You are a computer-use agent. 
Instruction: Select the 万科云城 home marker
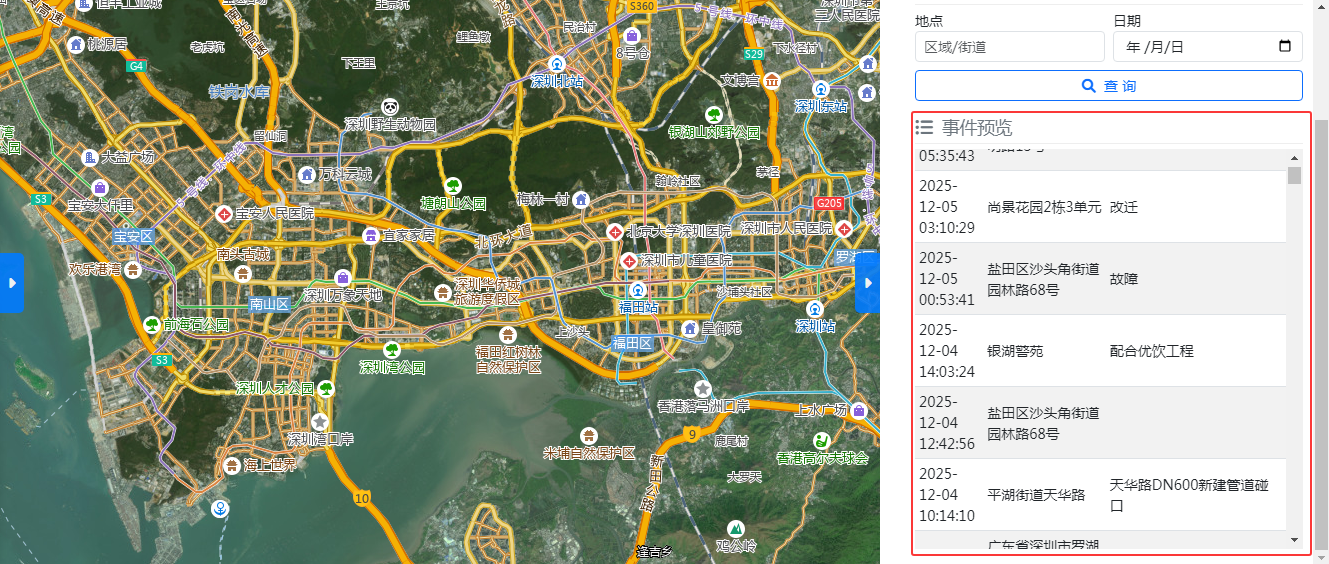point(307,174)
